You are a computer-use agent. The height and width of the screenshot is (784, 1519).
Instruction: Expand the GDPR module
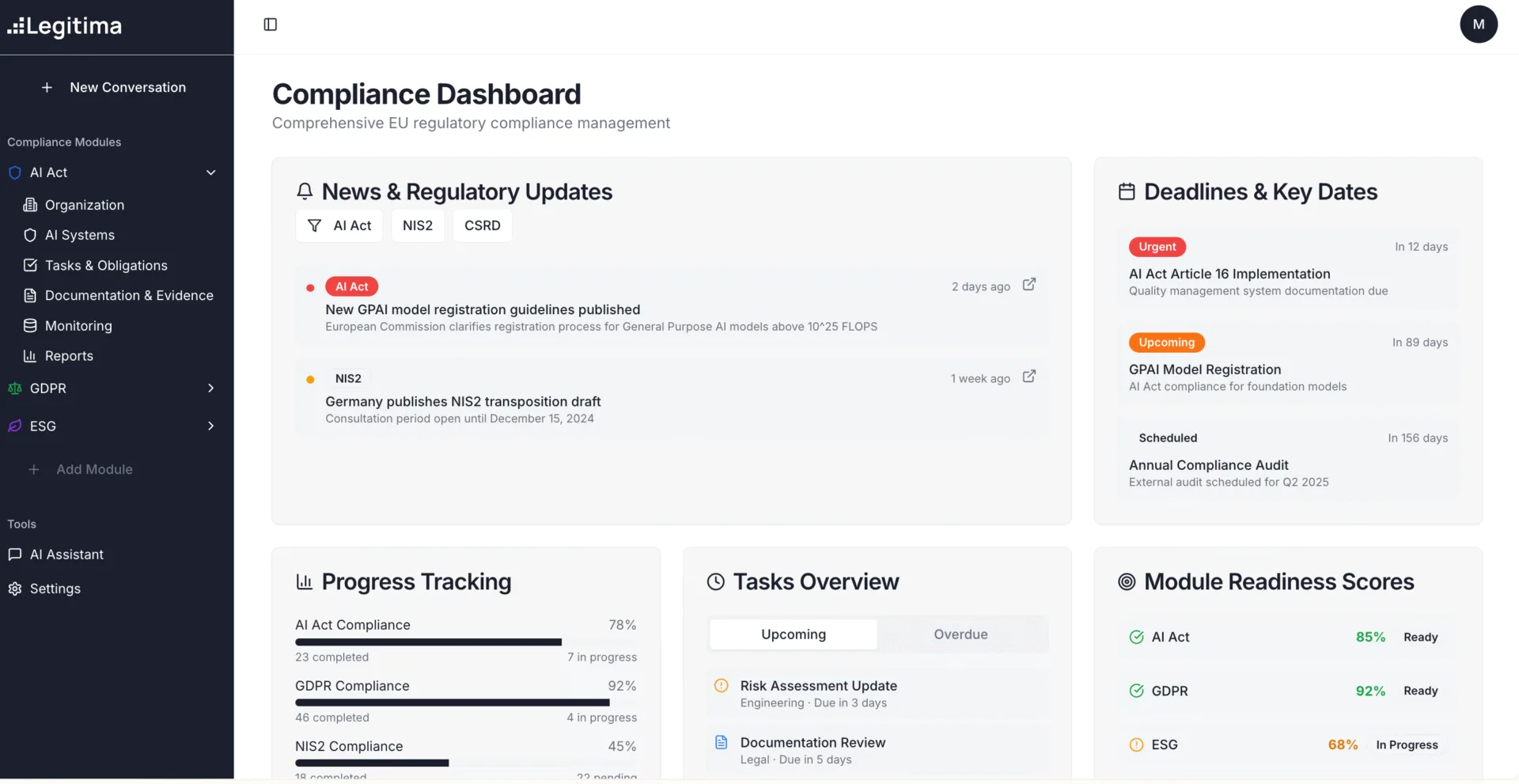(x=210, y=388)
